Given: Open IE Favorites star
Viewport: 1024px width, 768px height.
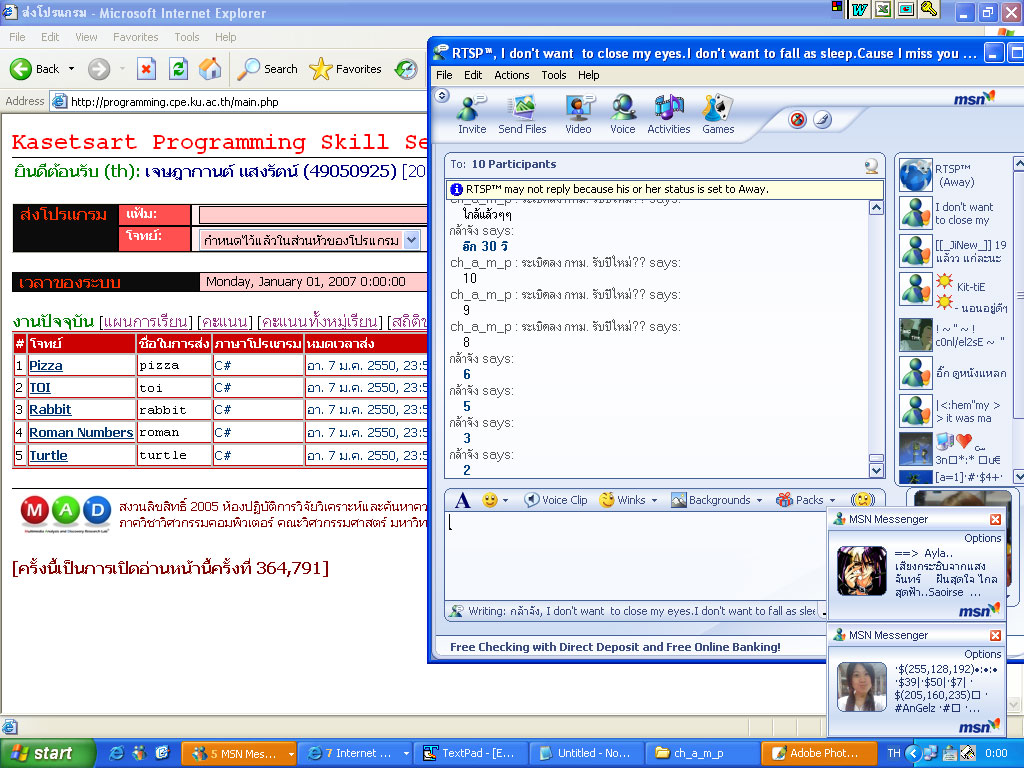Looking at the screenshot, I should (x=345, y=69).
